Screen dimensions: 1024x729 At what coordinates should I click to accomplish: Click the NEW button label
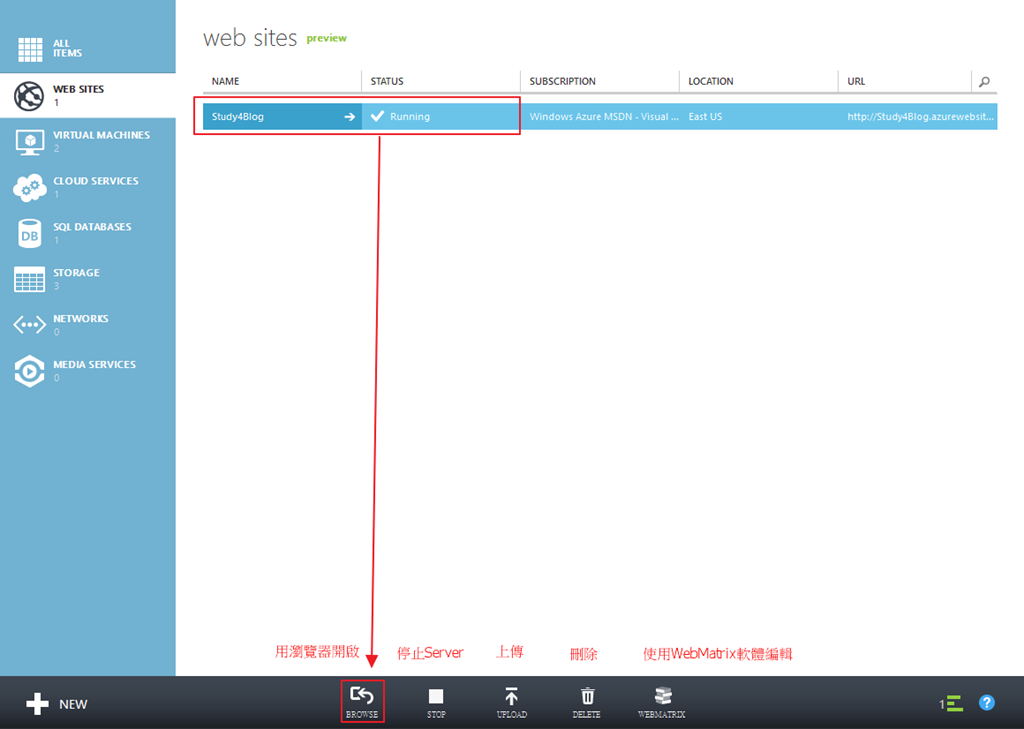pyautogui.click(x=73, y=704)
